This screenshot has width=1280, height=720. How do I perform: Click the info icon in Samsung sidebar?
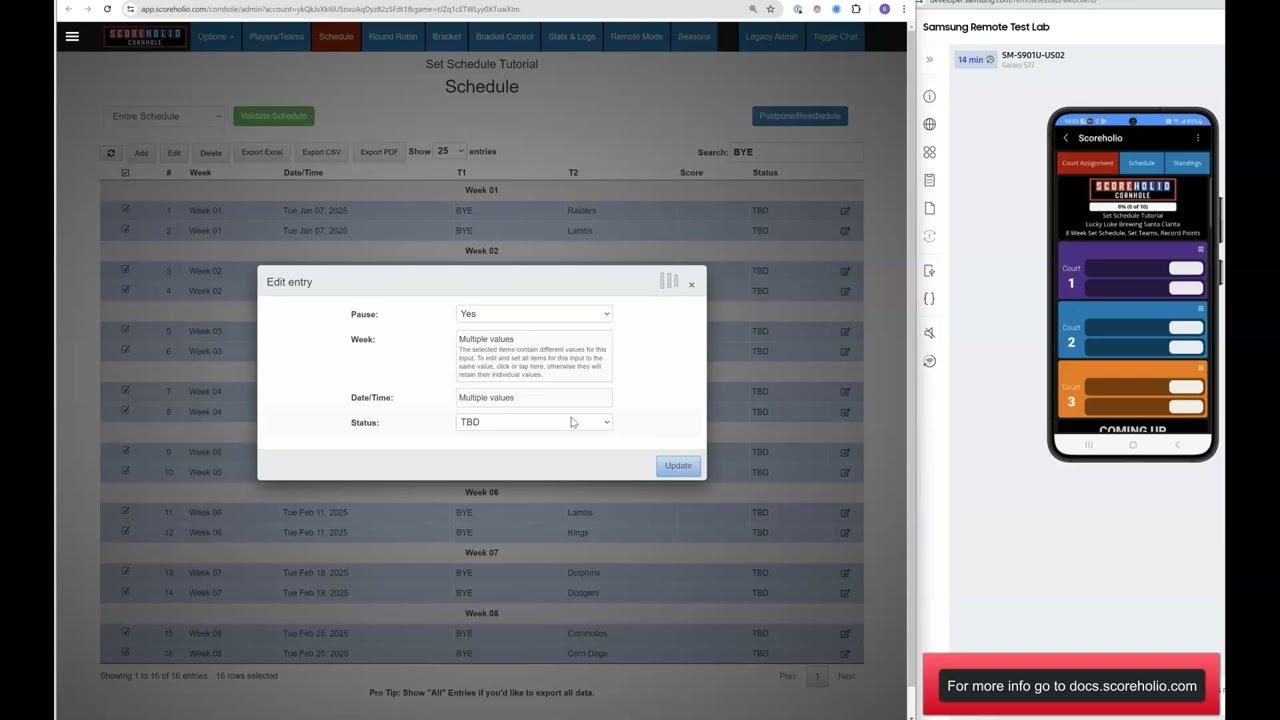(930, 97)
